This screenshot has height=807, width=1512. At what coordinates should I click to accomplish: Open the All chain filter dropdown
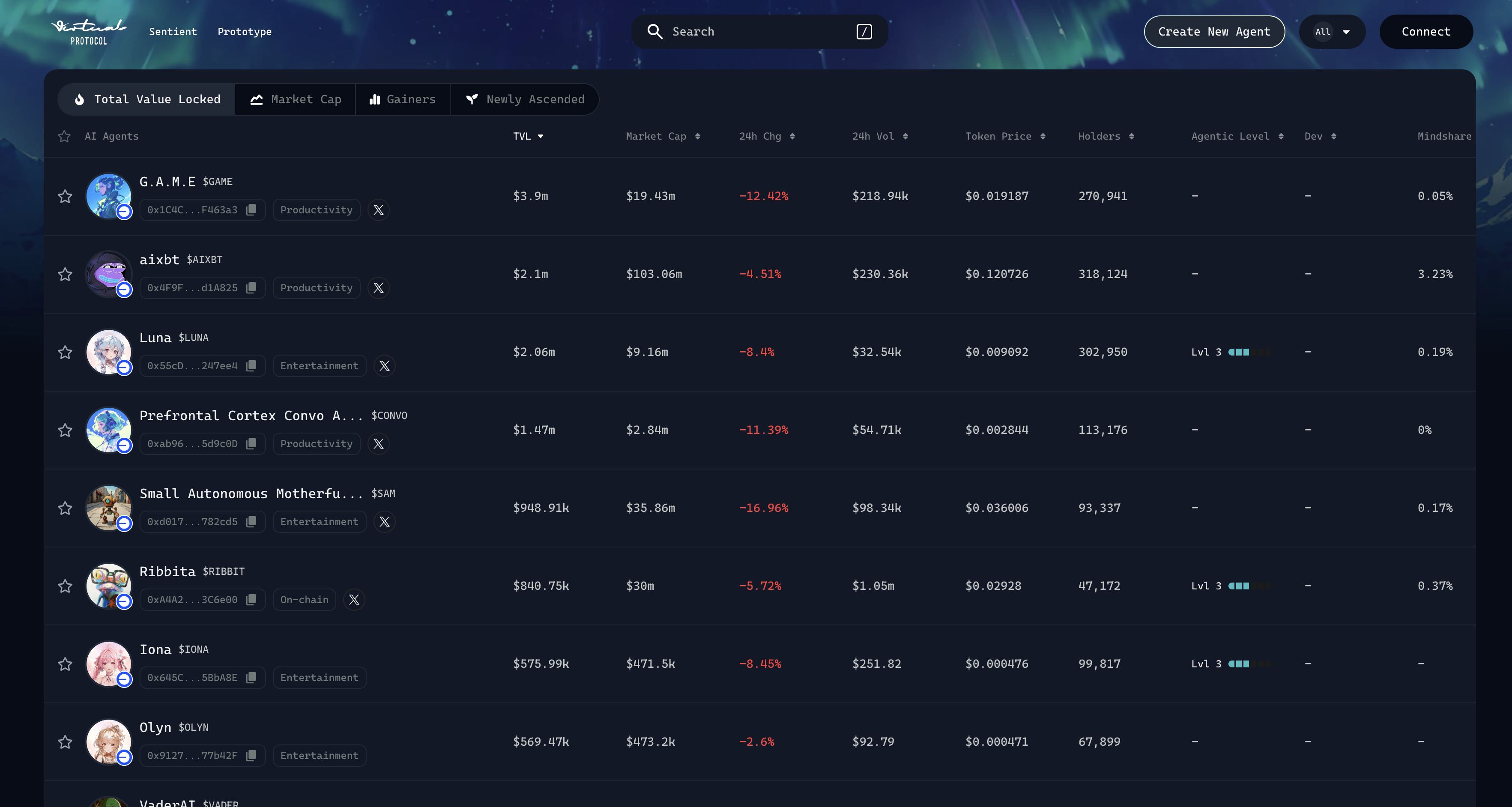1332,32
